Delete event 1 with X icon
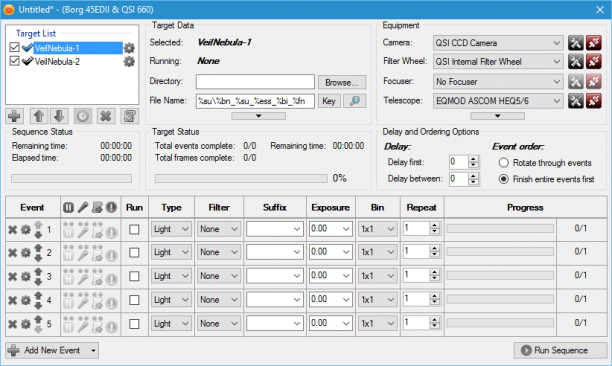The image size is (612, 366). pos(12,230)
